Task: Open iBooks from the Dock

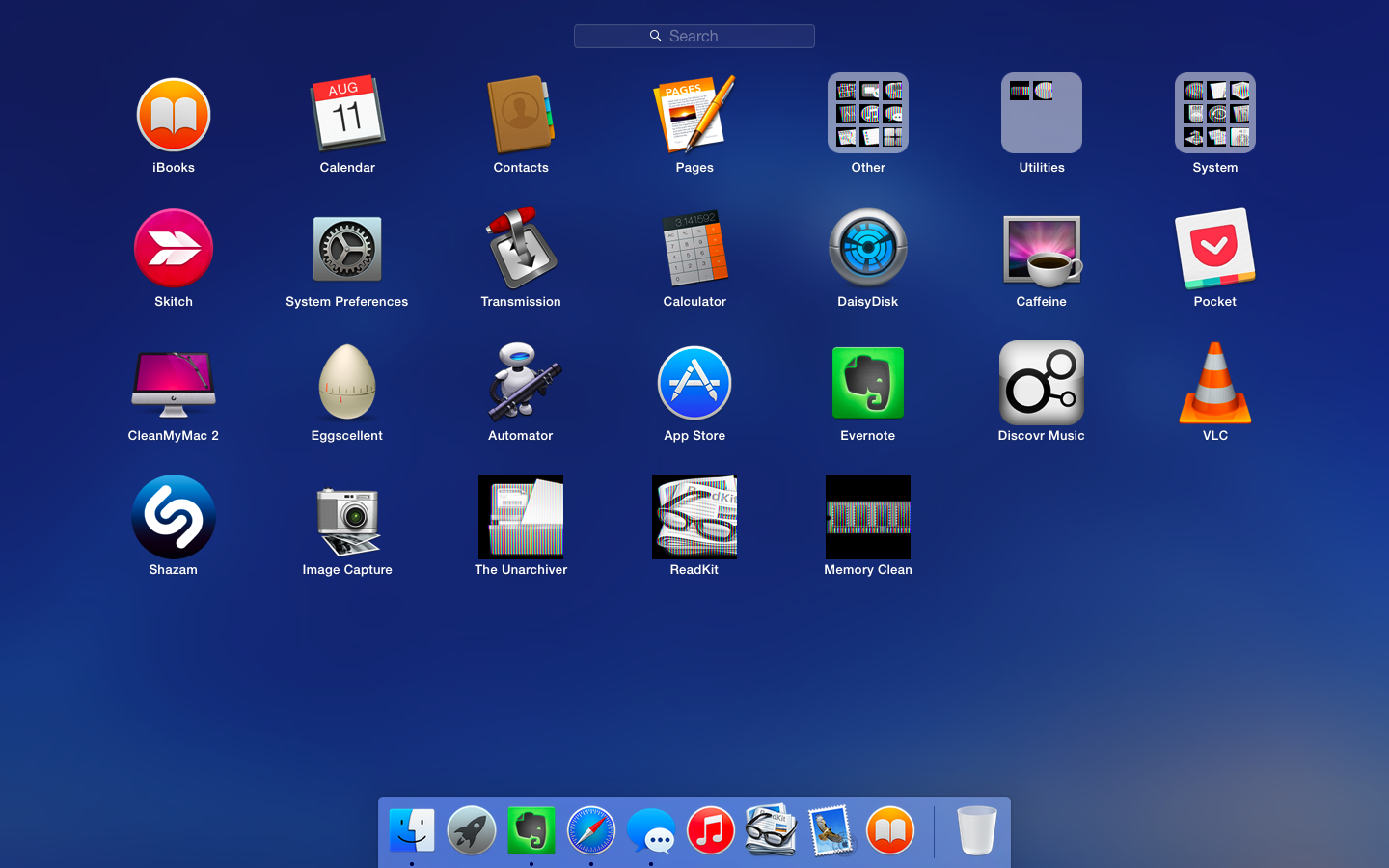Action: 890,830
